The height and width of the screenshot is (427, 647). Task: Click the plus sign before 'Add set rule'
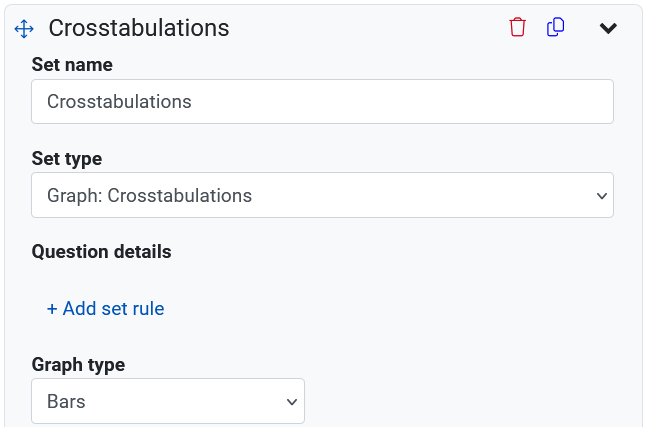pos(52,309)
